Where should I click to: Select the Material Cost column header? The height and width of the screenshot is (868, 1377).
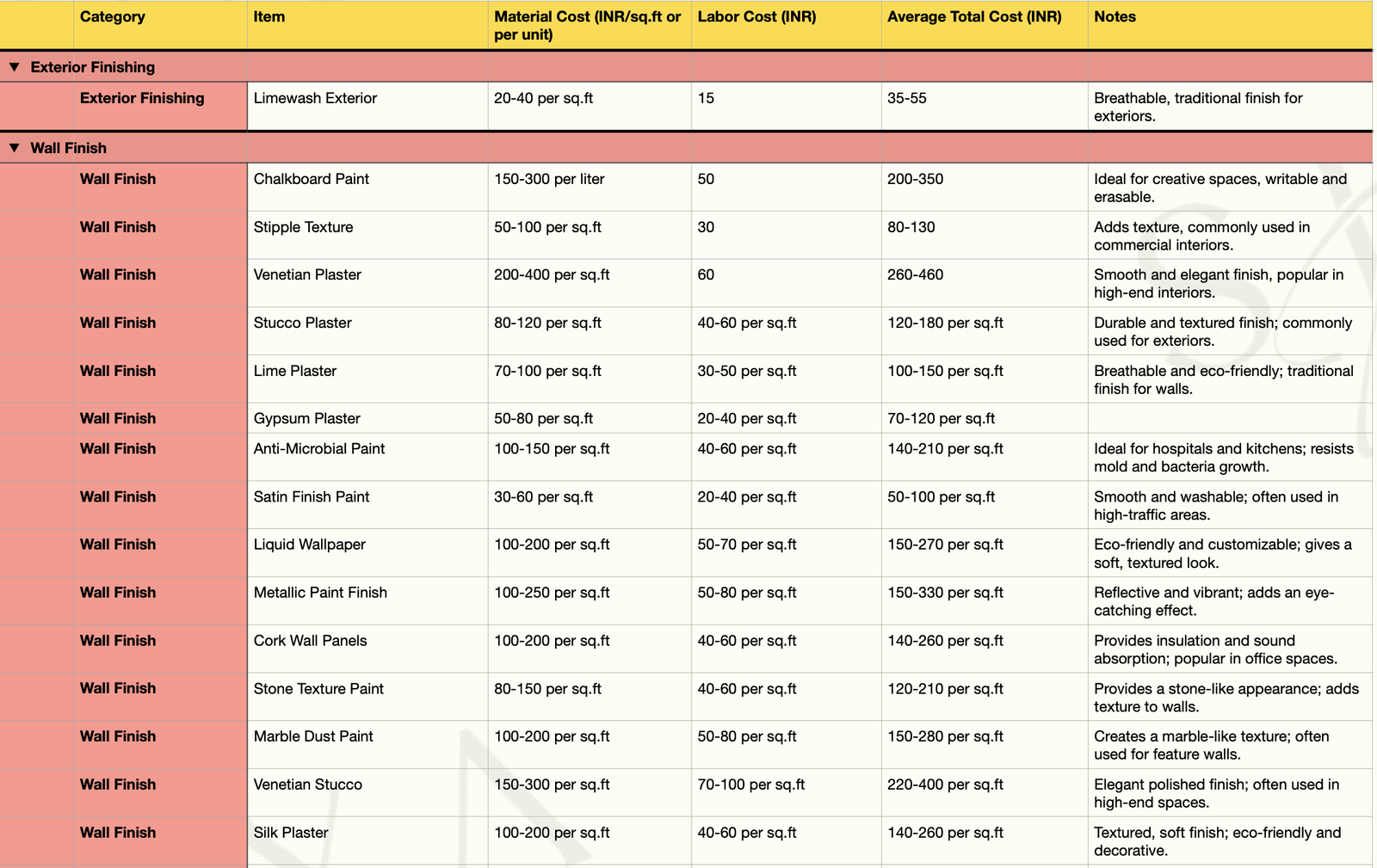[588, 26]
